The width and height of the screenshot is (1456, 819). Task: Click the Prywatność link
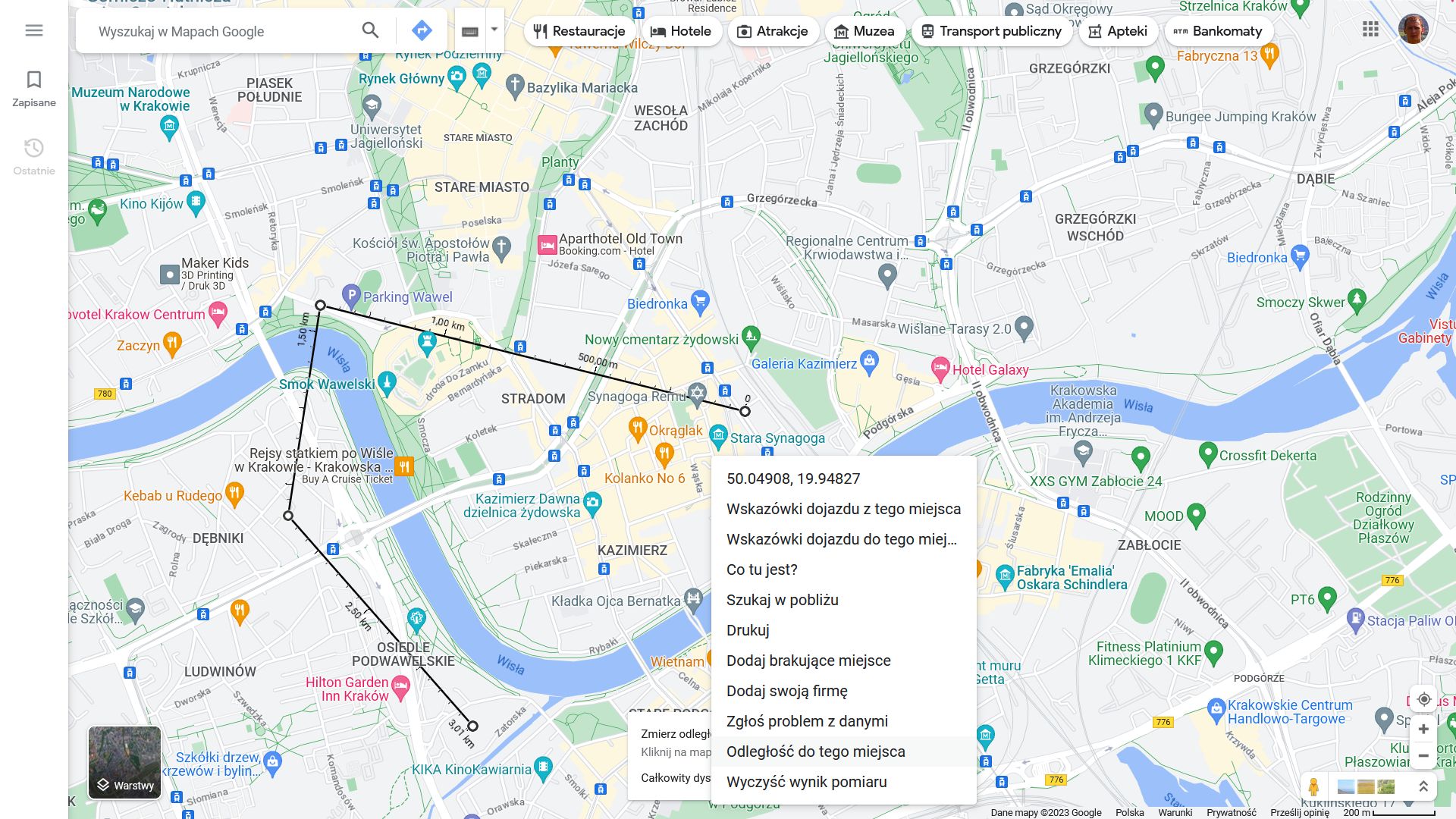pos(1232,812)
